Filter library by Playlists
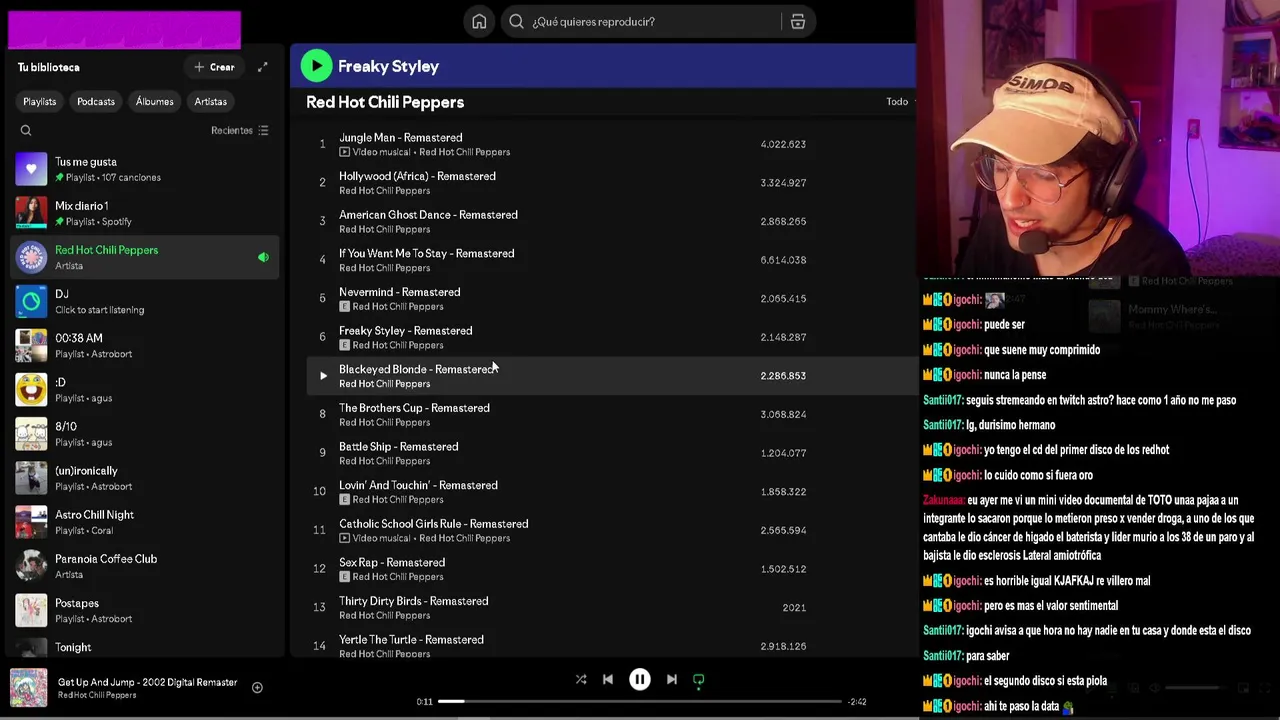1280x720 pixels. coord(40,101)
